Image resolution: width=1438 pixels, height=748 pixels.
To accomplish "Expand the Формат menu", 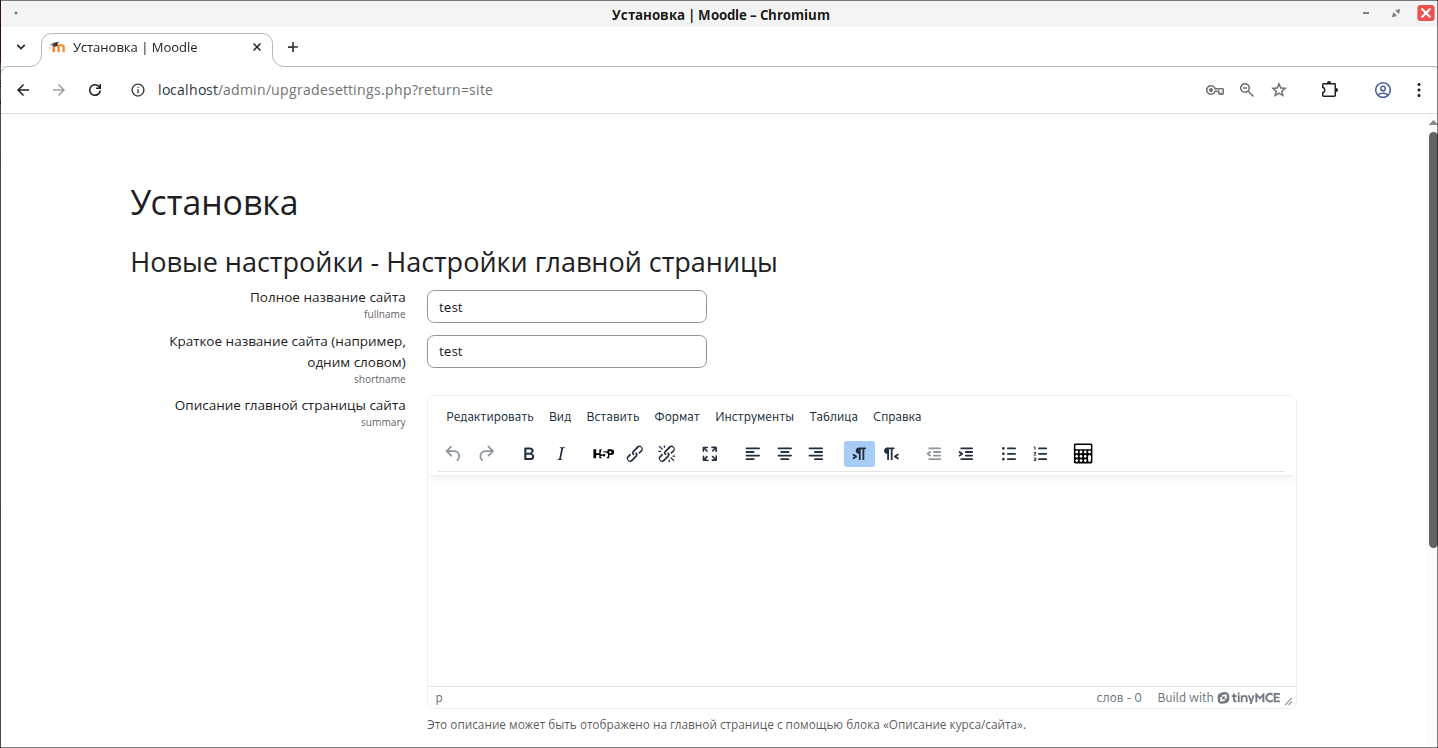I will pos(677,417).
